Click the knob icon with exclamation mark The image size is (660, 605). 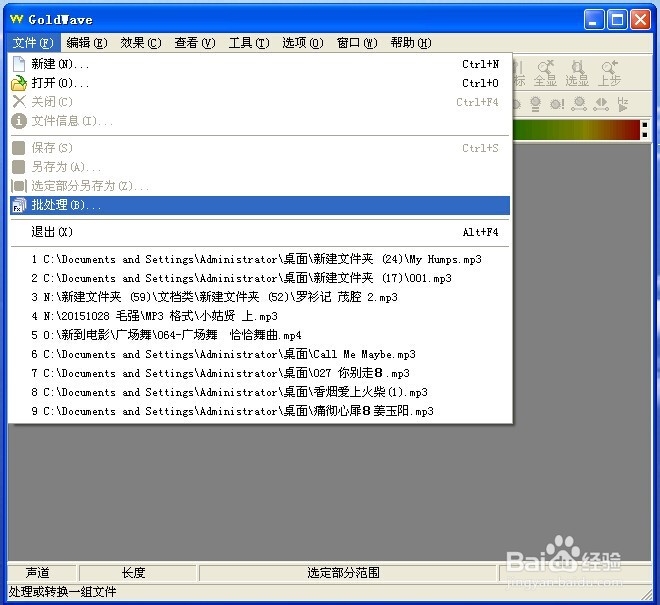(x=557, y=104)
